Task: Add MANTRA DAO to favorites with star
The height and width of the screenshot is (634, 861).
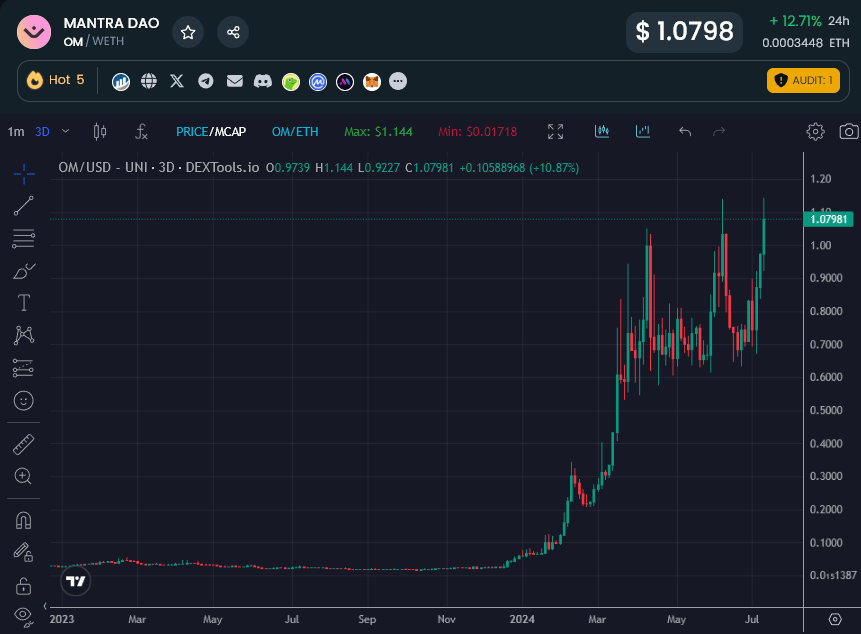Action: click(x=188, y=32)
